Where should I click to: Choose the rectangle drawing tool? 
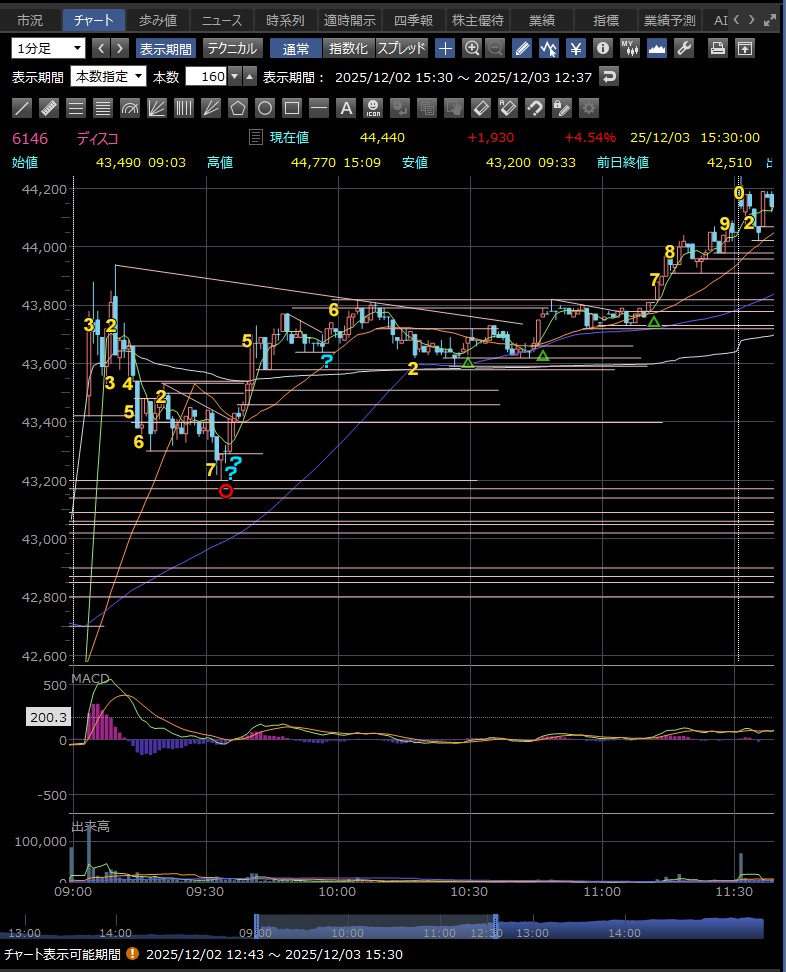point(292,108)
